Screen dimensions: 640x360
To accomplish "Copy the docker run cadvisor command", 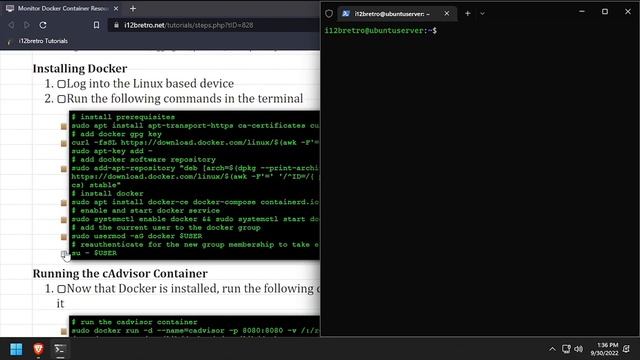I will (64, 331).
